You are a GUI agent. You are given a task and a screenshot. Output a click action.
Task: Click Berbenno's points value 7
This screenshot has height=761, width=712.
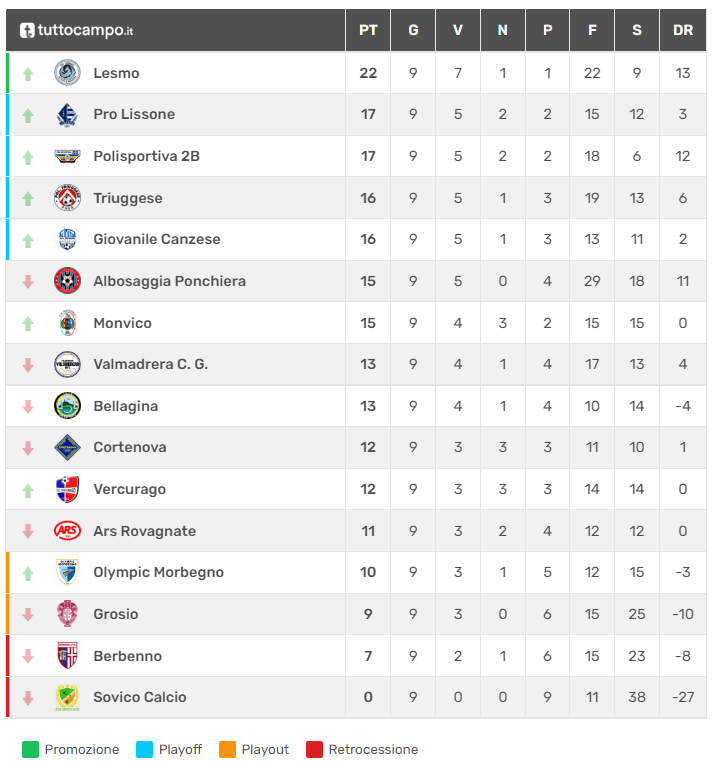pyautogui.click(x=368, y=656)
